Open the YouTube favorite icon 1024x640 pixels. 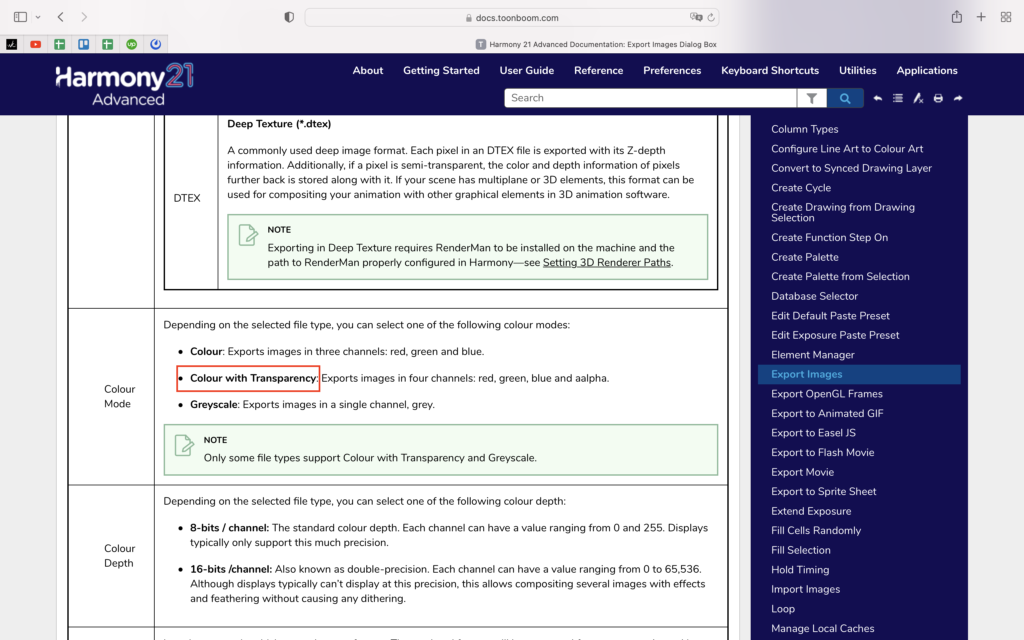(35, 44)
